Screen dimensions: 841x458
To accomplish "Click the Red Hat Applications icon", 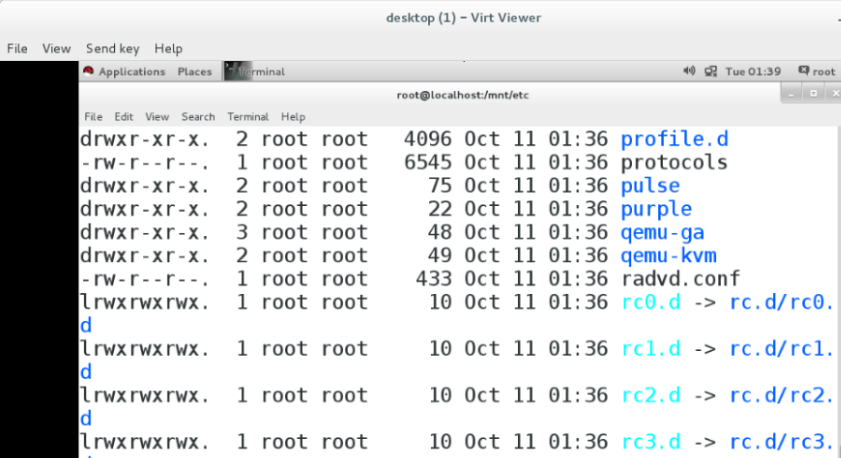I will (88, 71).
